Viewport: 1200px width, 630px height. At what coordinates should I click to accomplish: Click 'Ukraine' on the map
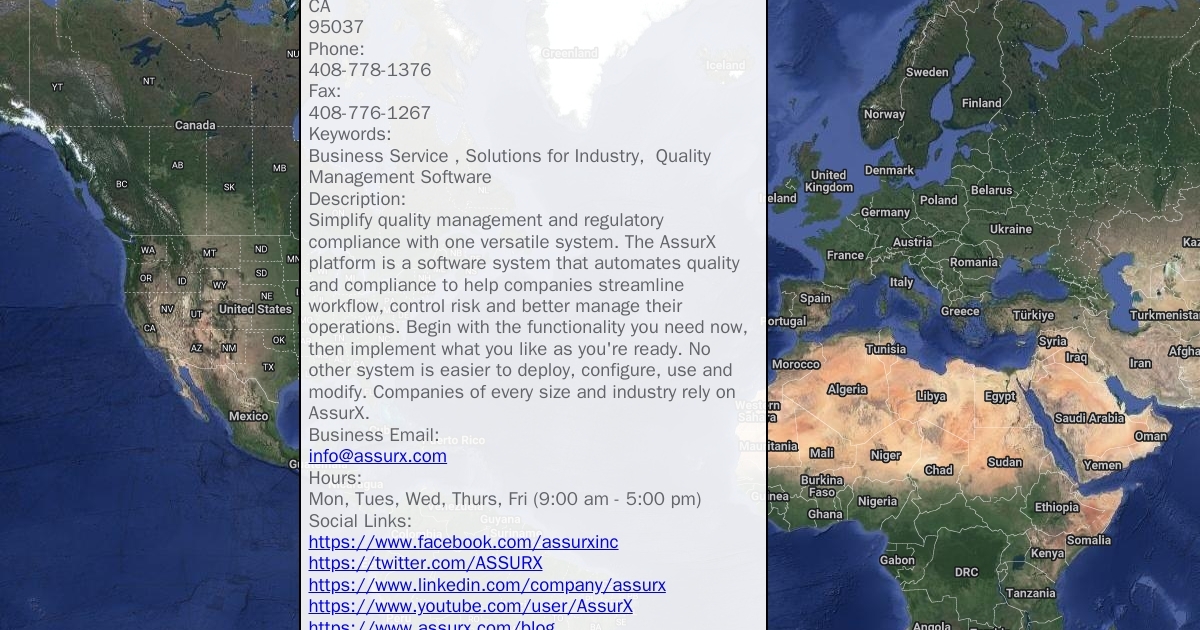click(x=1010, y=229)
